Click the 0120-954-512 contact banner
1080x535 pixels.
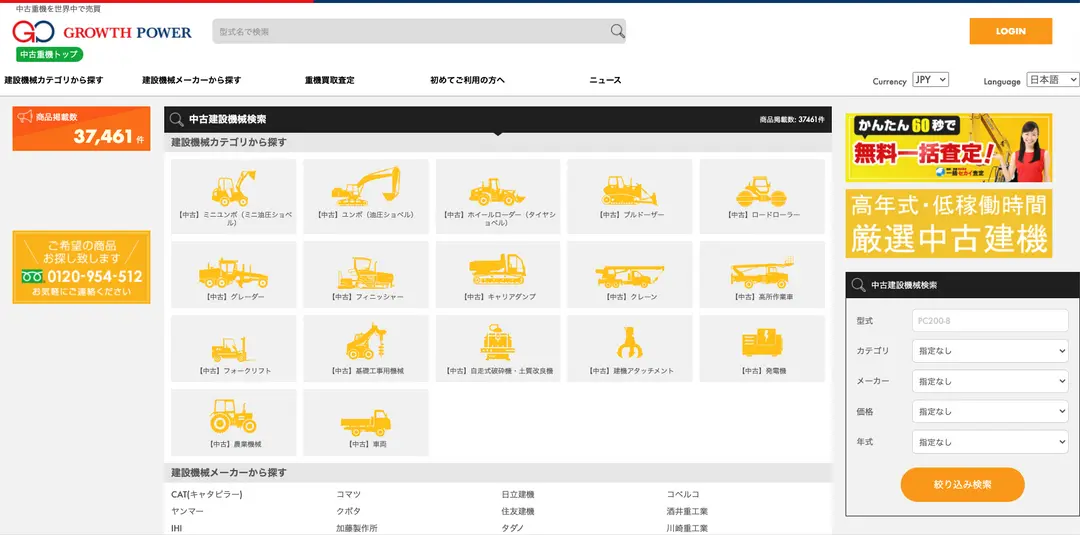pyautogui.click(x=81, y=267)
